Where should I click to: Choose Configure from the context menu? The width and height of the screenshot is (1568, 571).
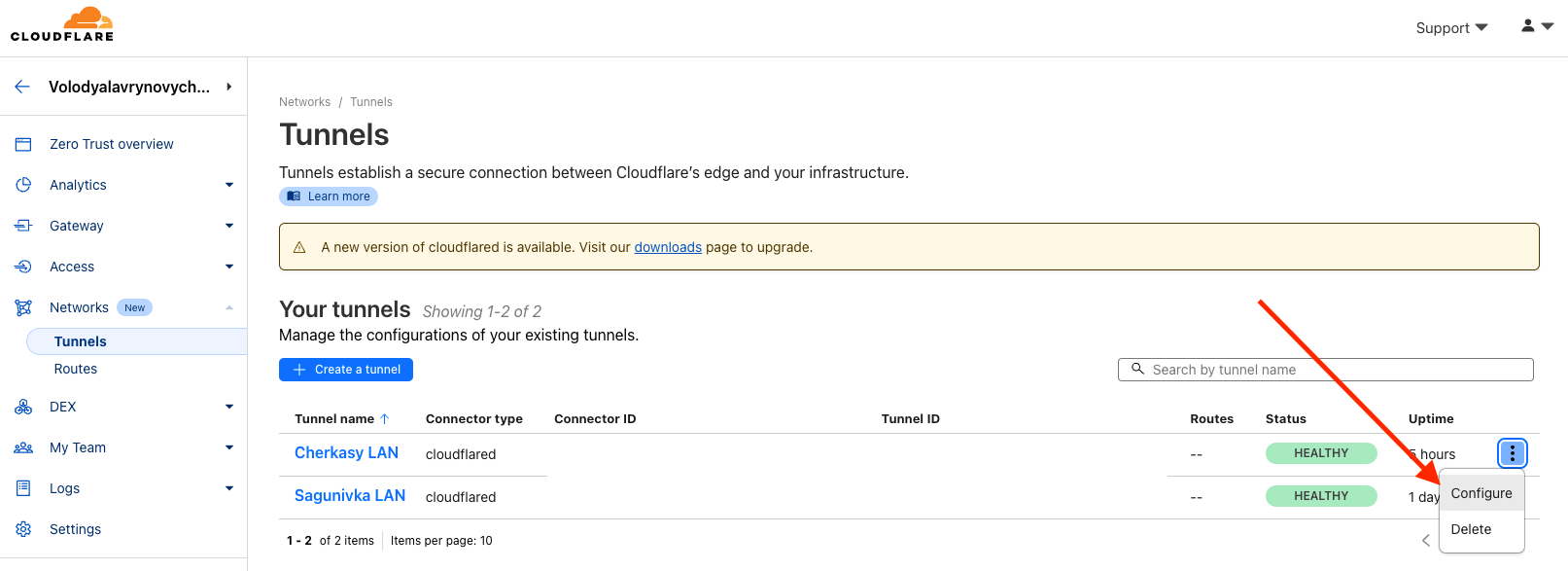click(x=1481, y=493)
